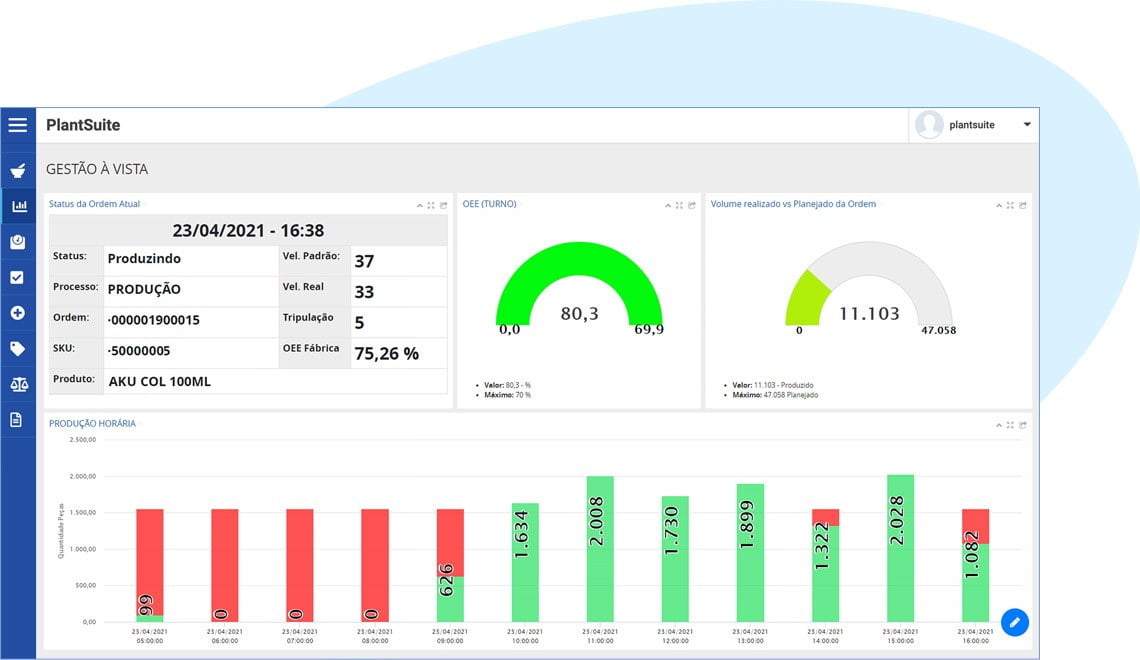
Task: Click the volume gauge lime segment
Action: click(806, 299)
